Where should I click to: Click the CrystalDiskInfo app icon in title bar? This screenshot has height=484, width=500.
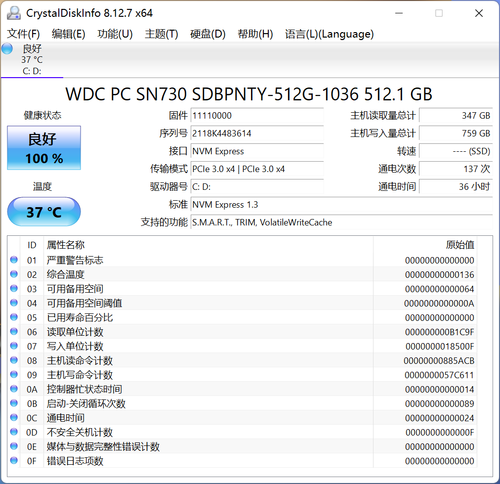(14, 13)
